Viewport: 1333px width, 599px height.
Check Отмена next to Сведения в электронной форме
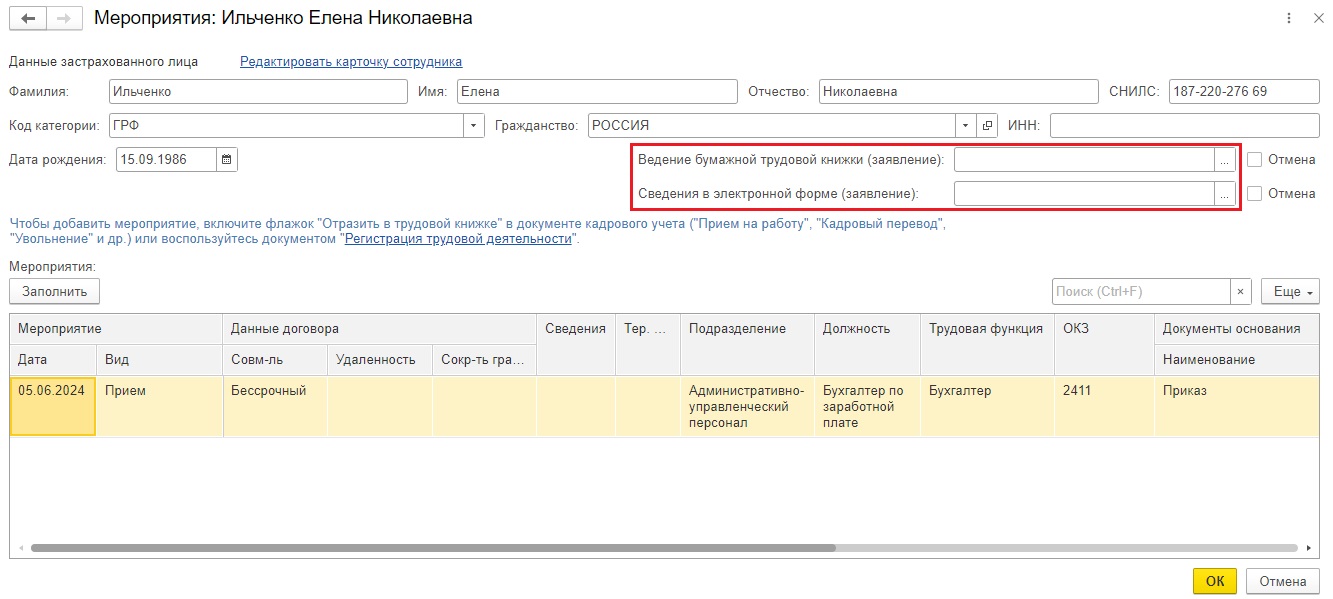point(1255,193)
